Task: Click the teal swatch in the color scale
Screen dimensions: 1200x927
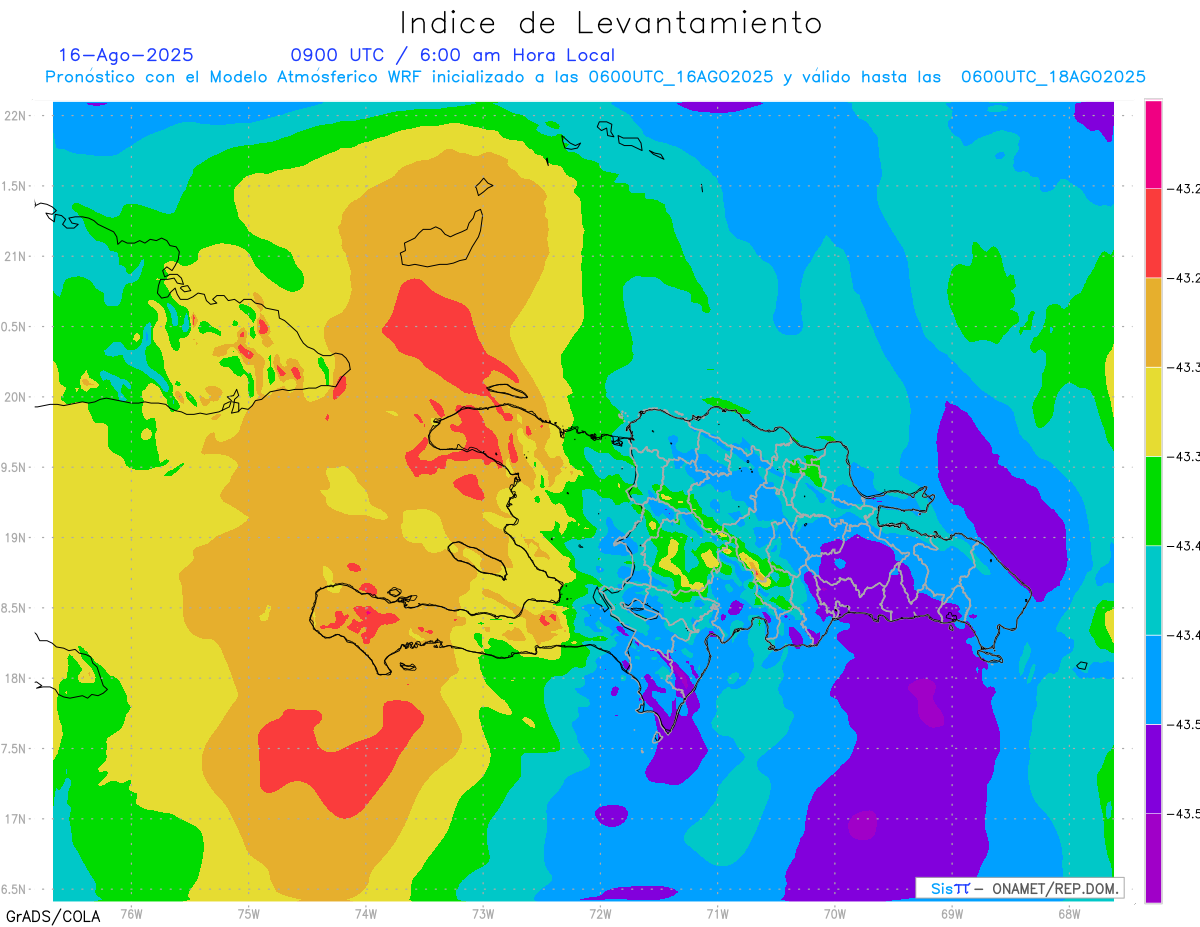Action: [1153, 590]
